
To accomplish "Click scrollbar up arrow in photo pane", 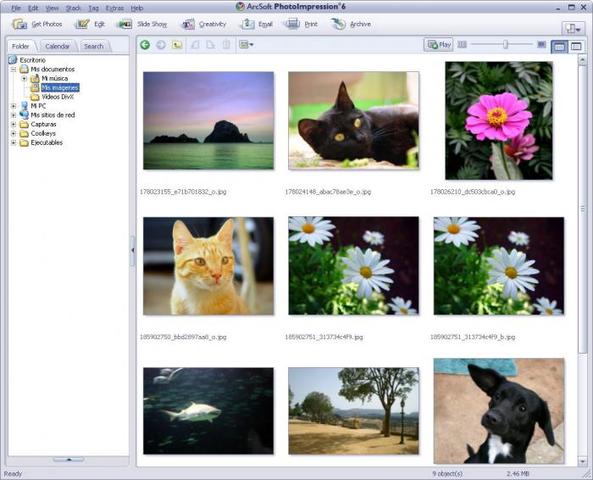I will point(582,60).
